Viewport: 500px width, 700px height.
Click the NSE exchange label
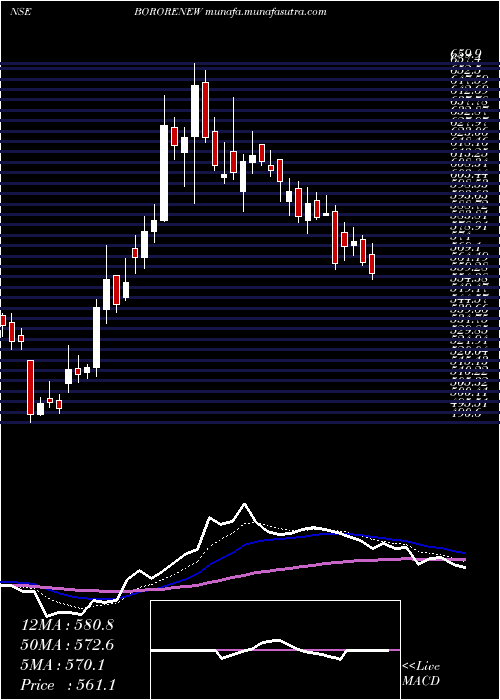tap(20, 12)
